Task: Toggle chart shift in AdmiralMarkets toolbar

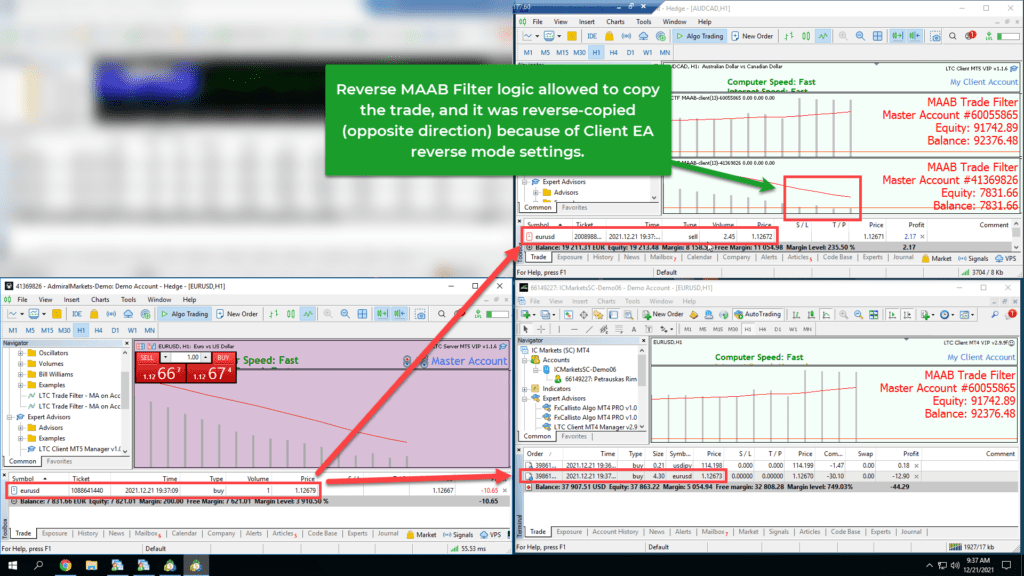Action: coord(400,314)
